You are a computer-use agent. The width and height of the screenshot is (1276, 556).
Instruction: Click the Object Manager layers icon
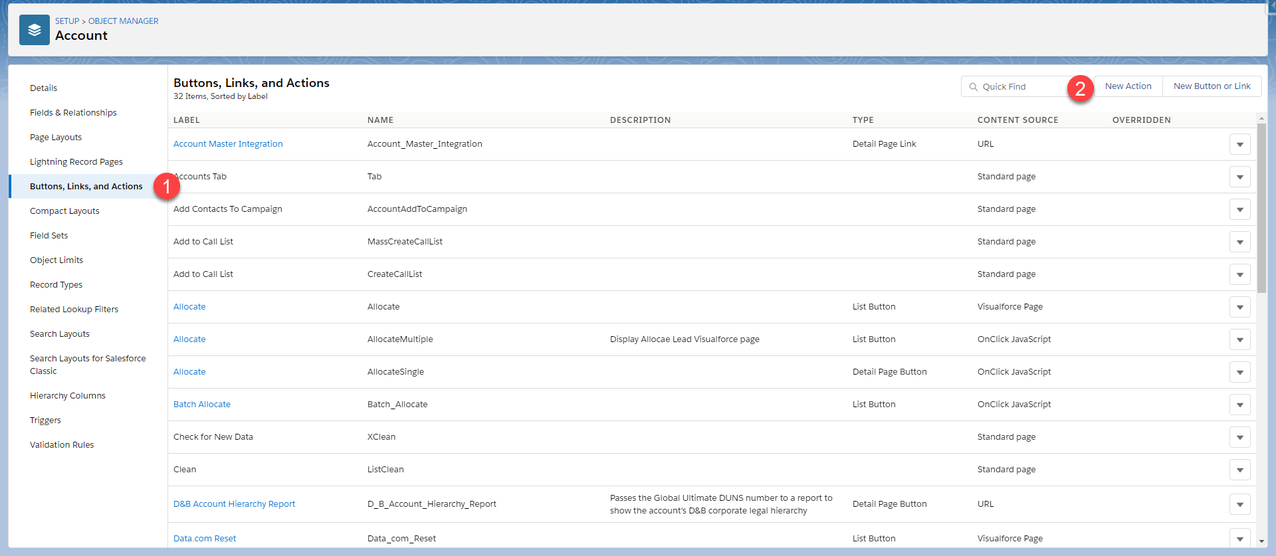point(35,30)
